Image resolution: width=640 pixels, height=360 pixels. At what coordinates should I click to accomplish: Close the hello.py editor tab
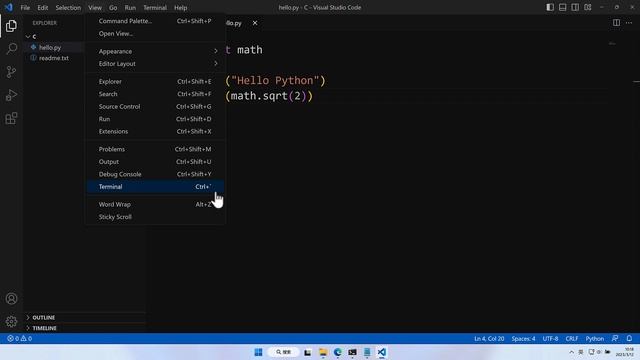[x=255, y=23]
